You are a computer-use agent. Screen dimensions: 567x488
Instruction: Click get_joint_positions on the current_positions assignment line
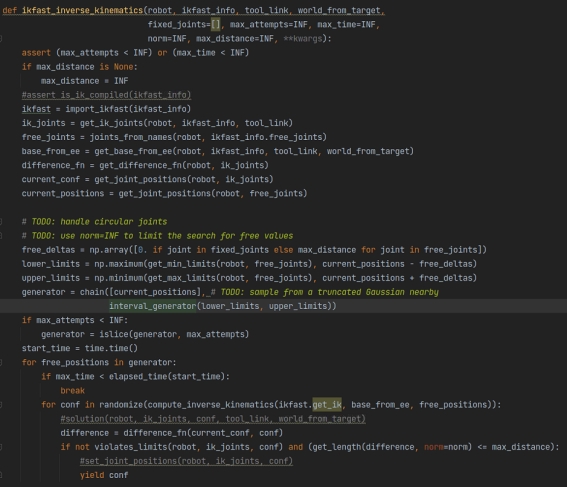(x=165, y=194)
